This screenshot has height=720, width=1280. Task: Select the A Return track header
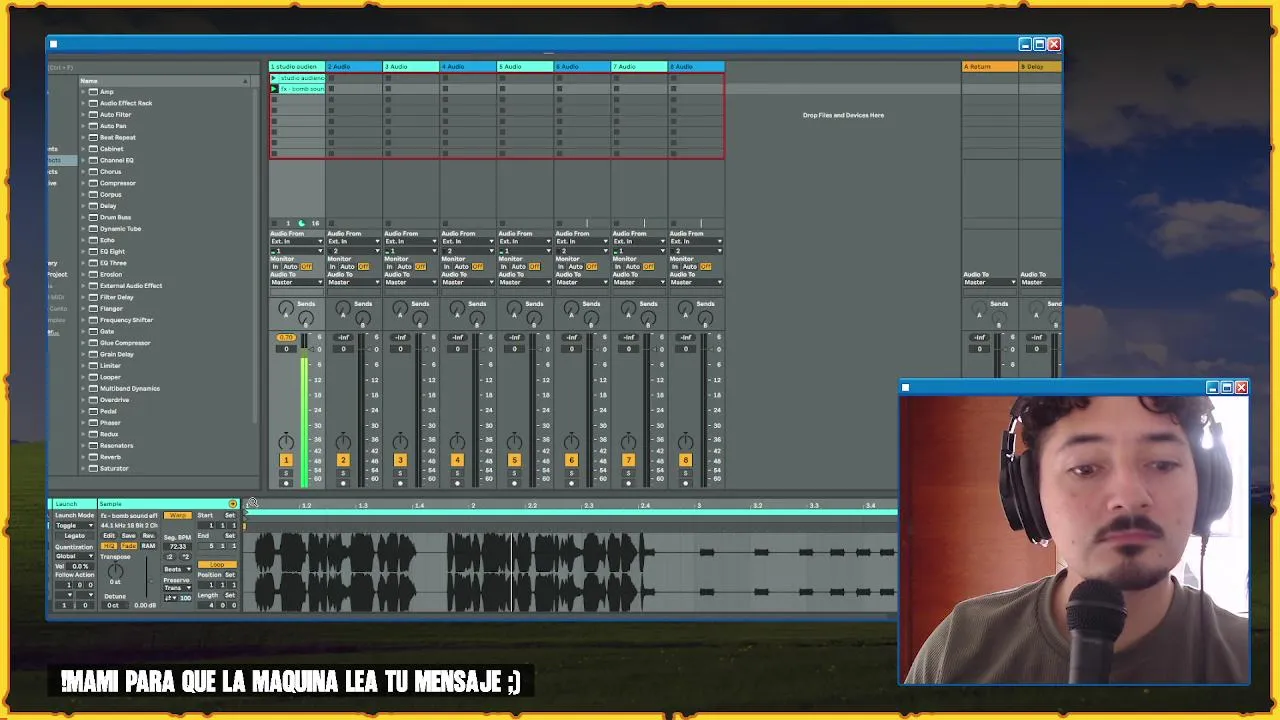click(990, 66)
